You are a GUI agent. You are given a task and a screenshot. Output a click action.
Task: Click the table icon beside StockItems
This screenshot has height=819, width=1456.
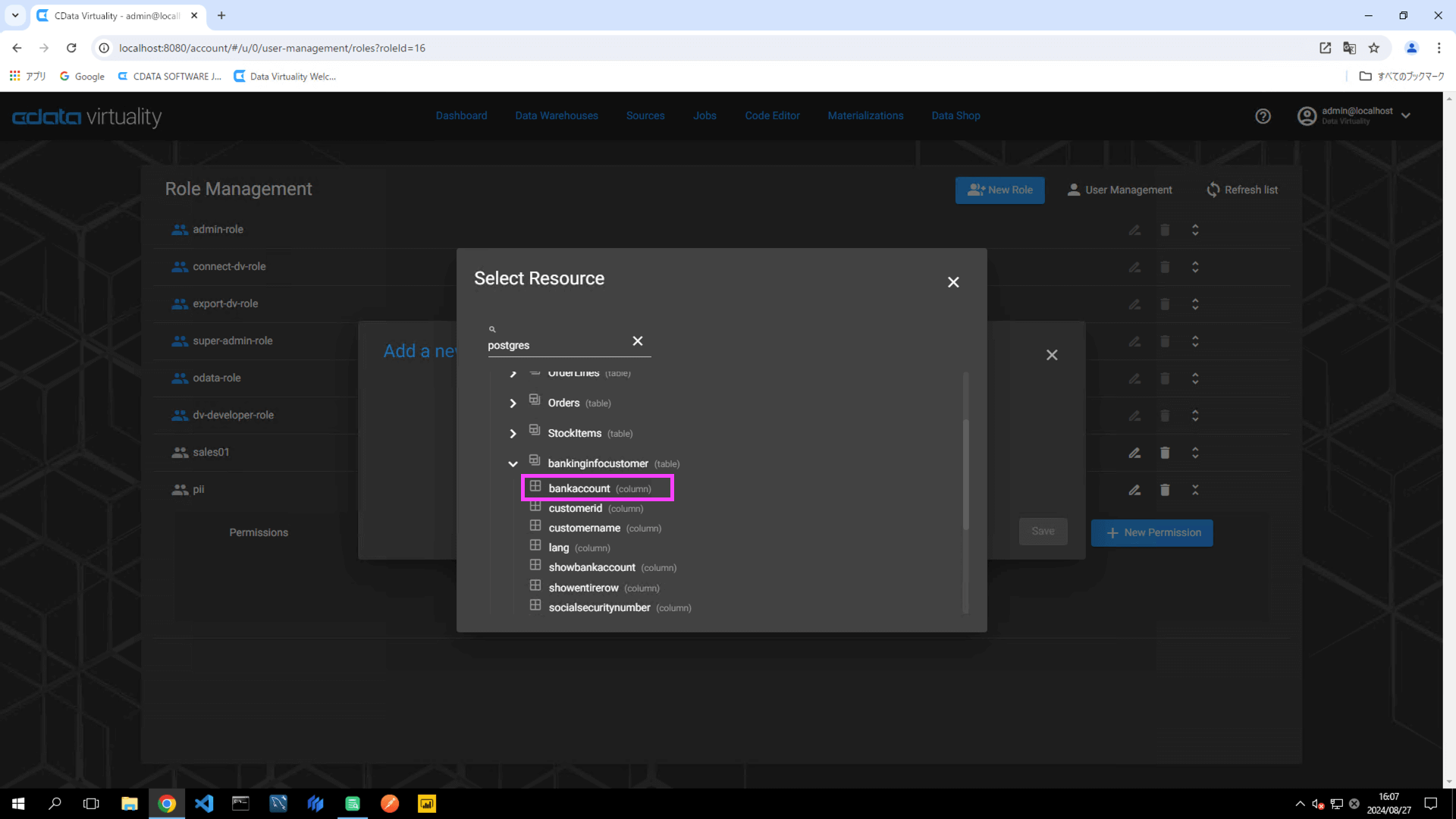click(x=535, y=431)
